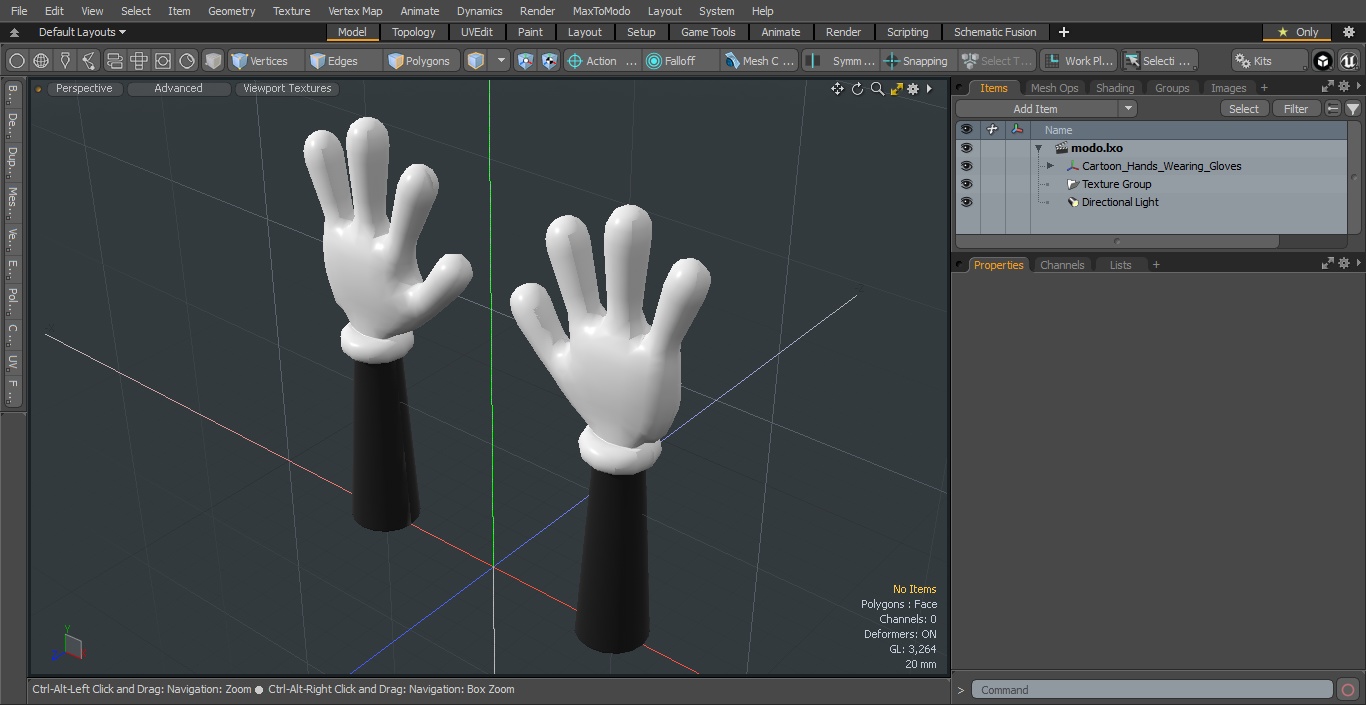1366x705 pixels.
Task: Click the clock-like circle tool icon
Action: pos(187,61)
